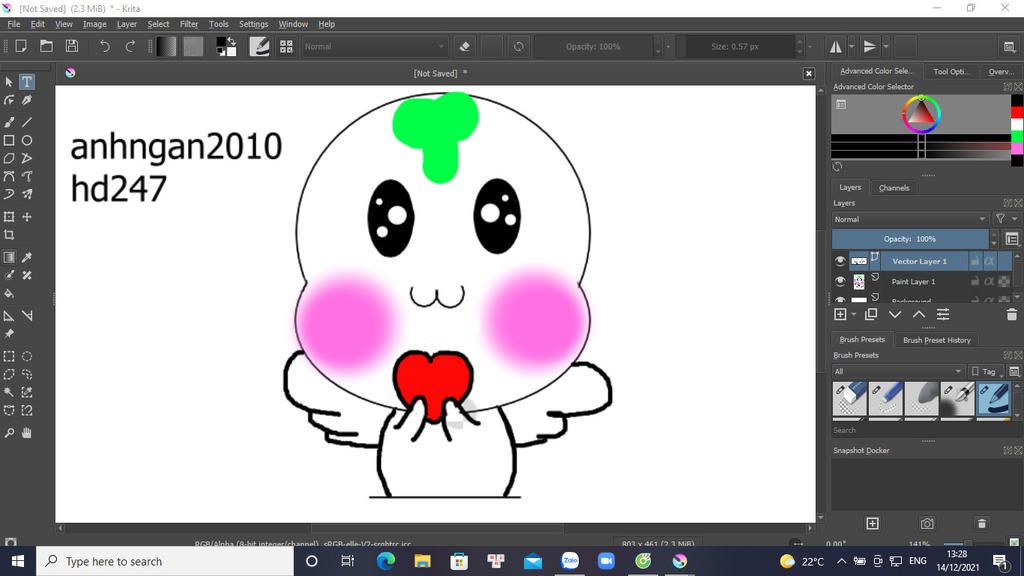
Task: Take a snapshot with the camera icon
Action: pos(927,524)
